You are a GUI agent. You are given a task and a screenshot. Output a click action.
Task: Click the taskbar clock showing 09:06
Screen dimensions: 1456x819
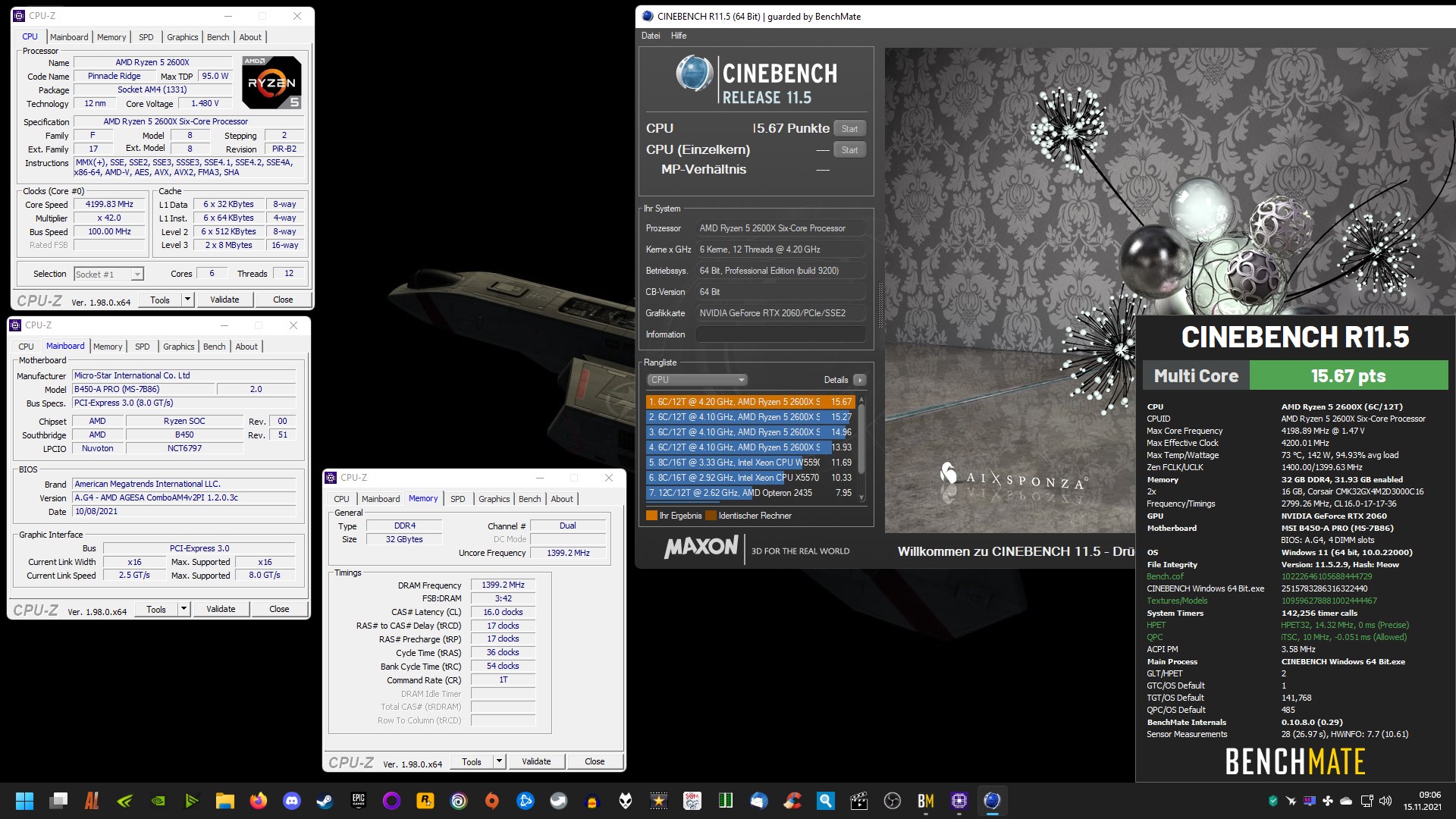click(1422, 801)
